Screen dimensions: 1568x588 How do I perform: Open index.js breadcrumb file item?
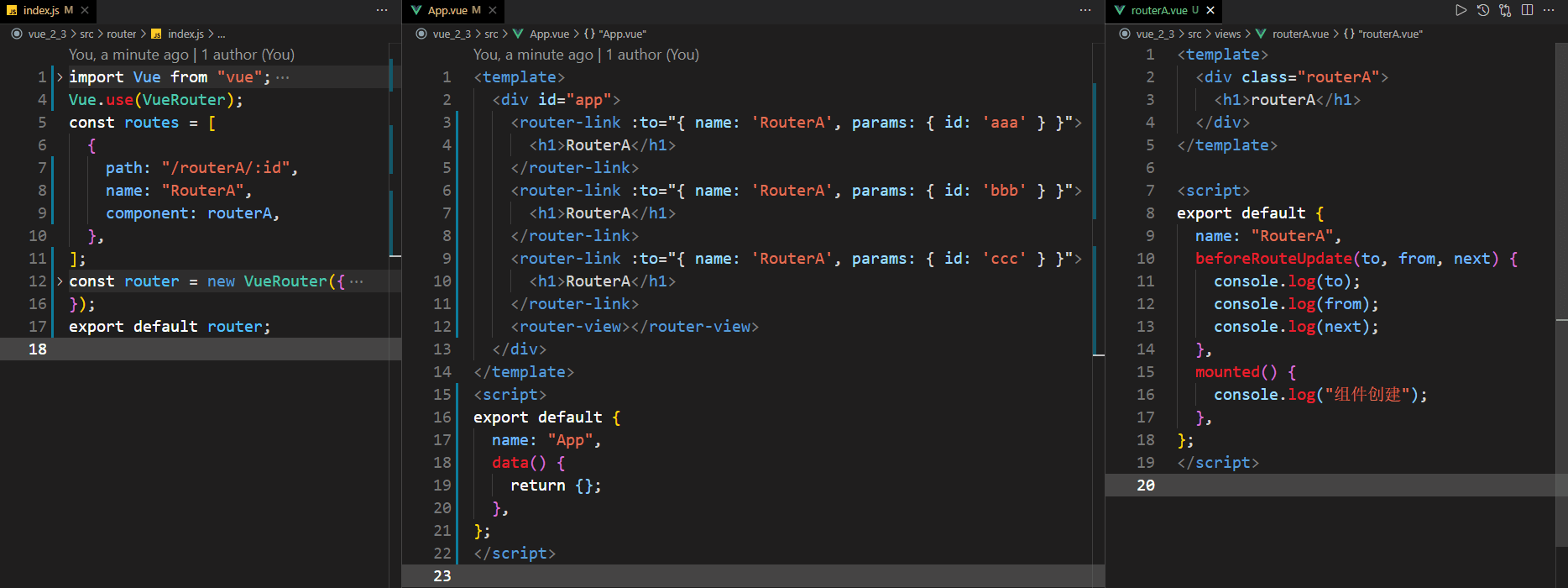186,34
